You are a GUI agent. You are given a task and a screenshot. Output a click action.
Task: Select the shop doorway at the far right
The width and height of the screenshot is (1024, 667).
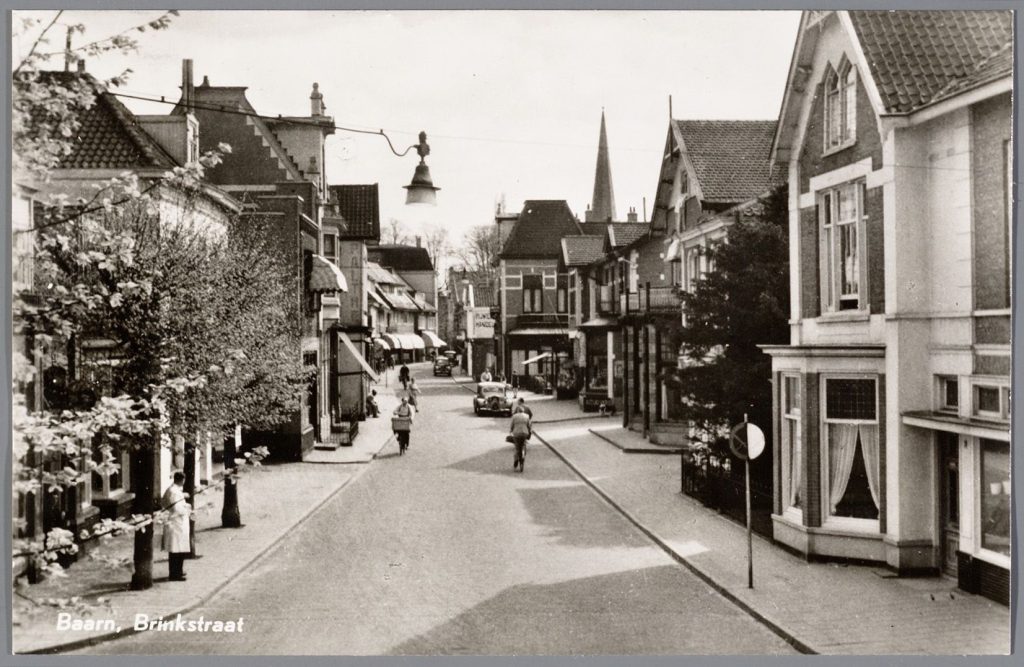[x=948, y=505]
